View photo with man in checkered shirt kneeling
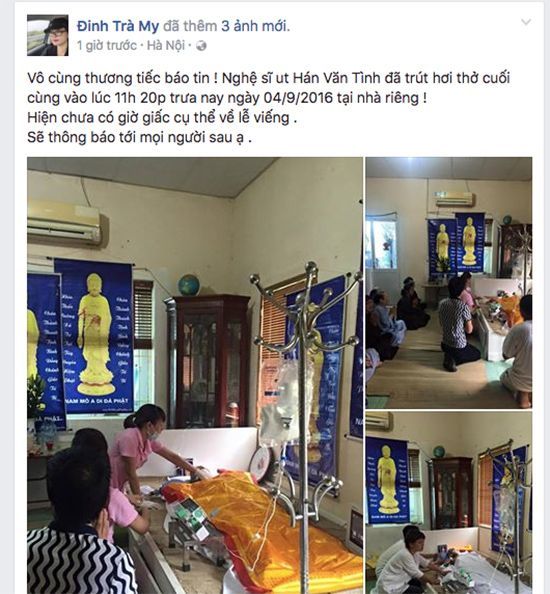 pos(448,283)
